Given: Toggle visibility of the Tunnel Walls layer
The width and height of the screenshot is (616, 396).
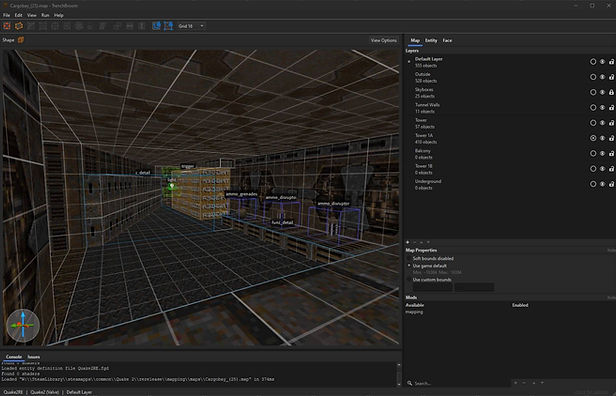Looking at the screenshot, I should point(602,108).
